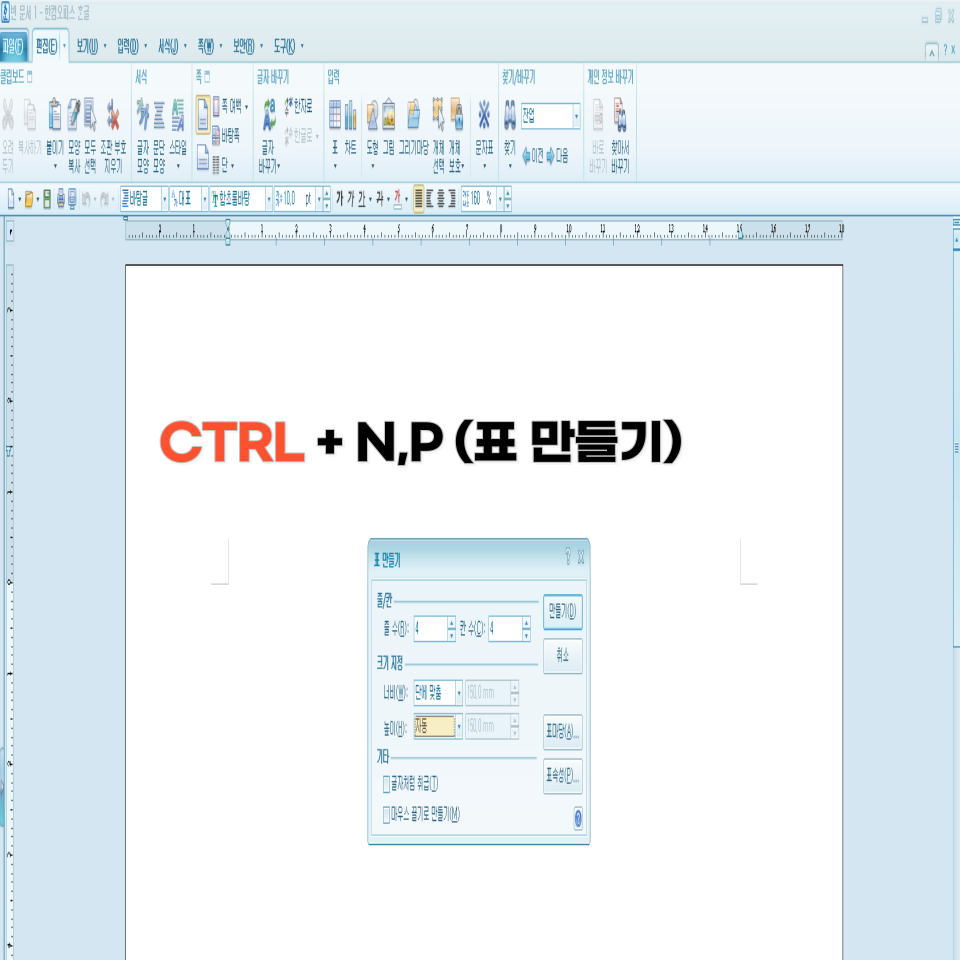The width and height of the screenshot is (960, 960).
Task: Select the 모양 복사 format copy icon
Action: click(x=73, y=115)
